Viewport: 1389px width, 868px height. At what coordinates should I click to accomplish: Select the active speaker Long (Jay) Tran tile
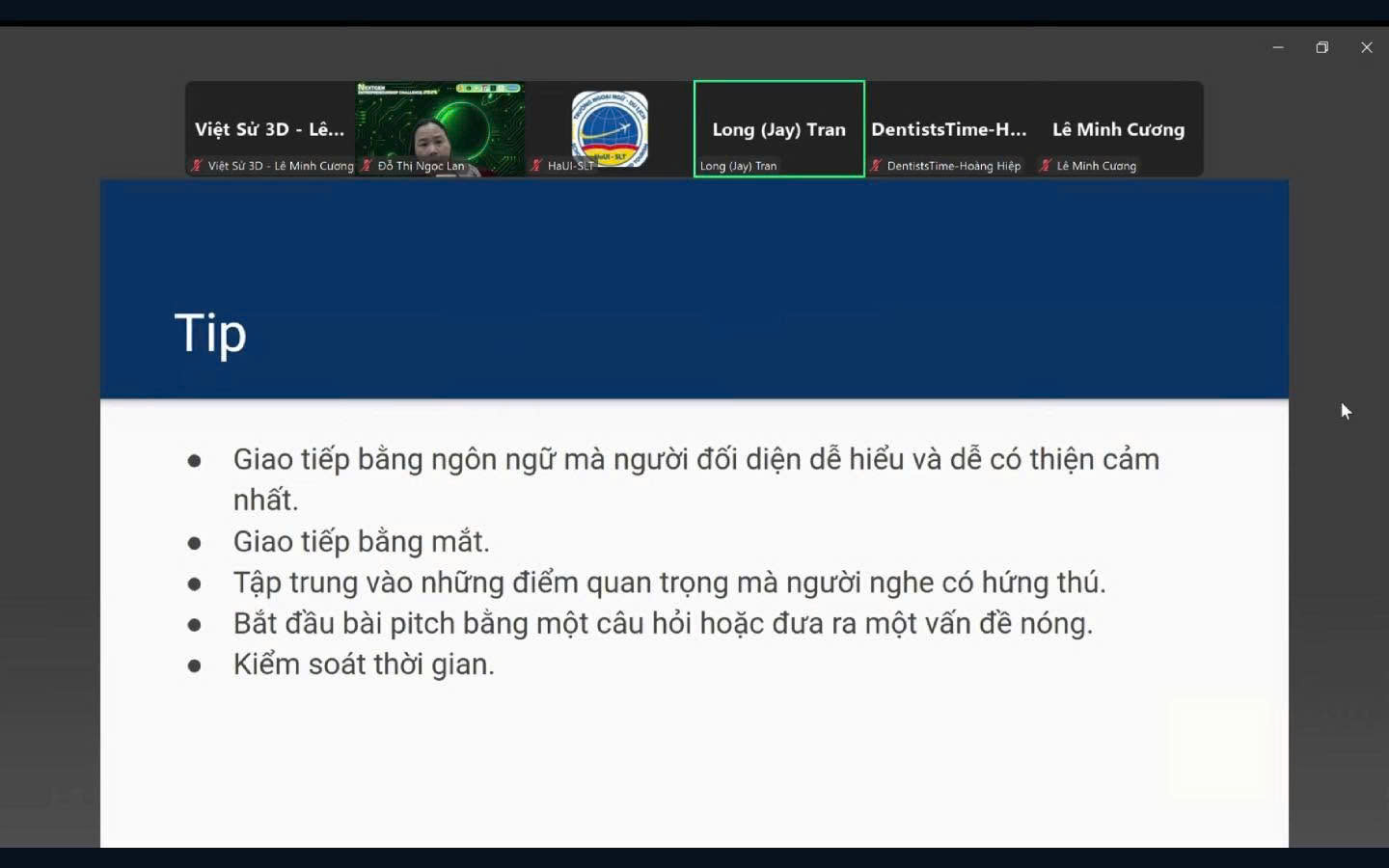point(779,129)
